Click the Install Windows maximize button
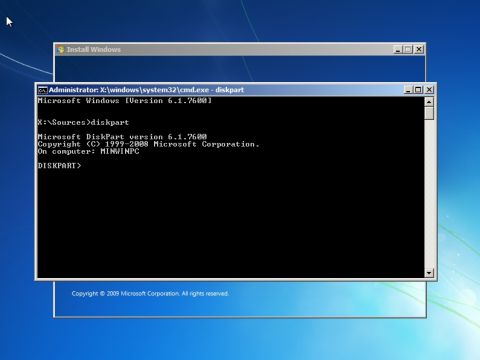 point(408,50)
